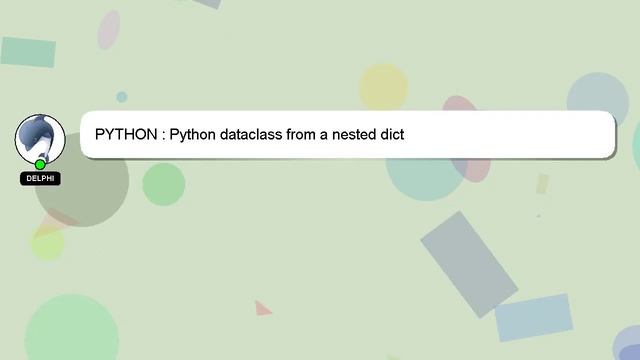
Task: Click the medium green circle below bubble
Action: click(x=164, y=184)
